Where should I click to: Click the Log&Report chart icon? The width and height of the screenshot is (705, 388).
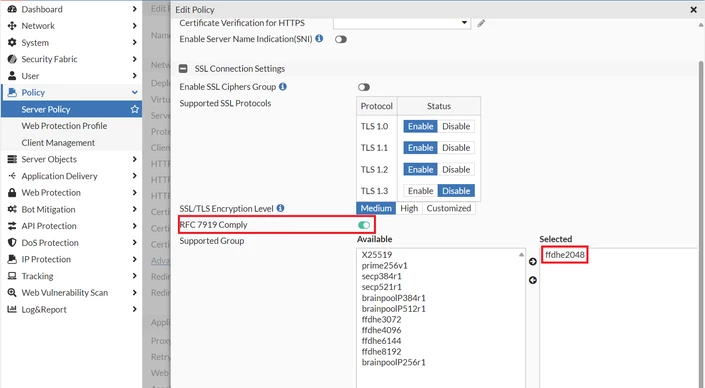click(x=12, y=309)
